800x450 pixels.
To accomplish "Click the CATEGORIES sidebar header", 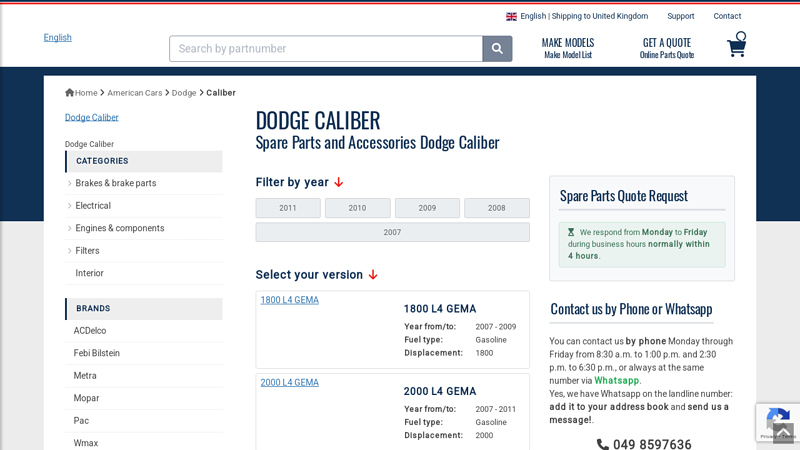I will point(144,161).
